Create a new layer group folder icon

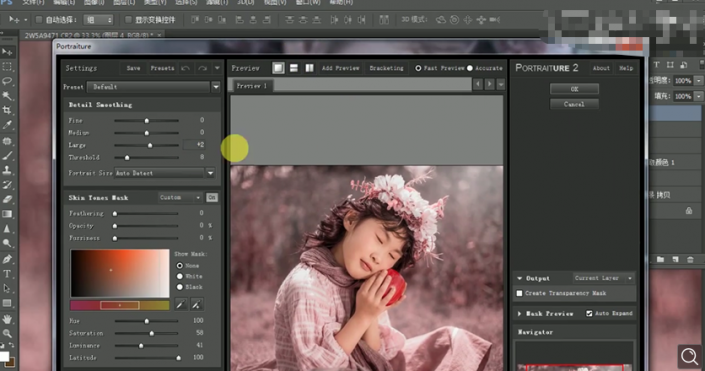[660, 259]
